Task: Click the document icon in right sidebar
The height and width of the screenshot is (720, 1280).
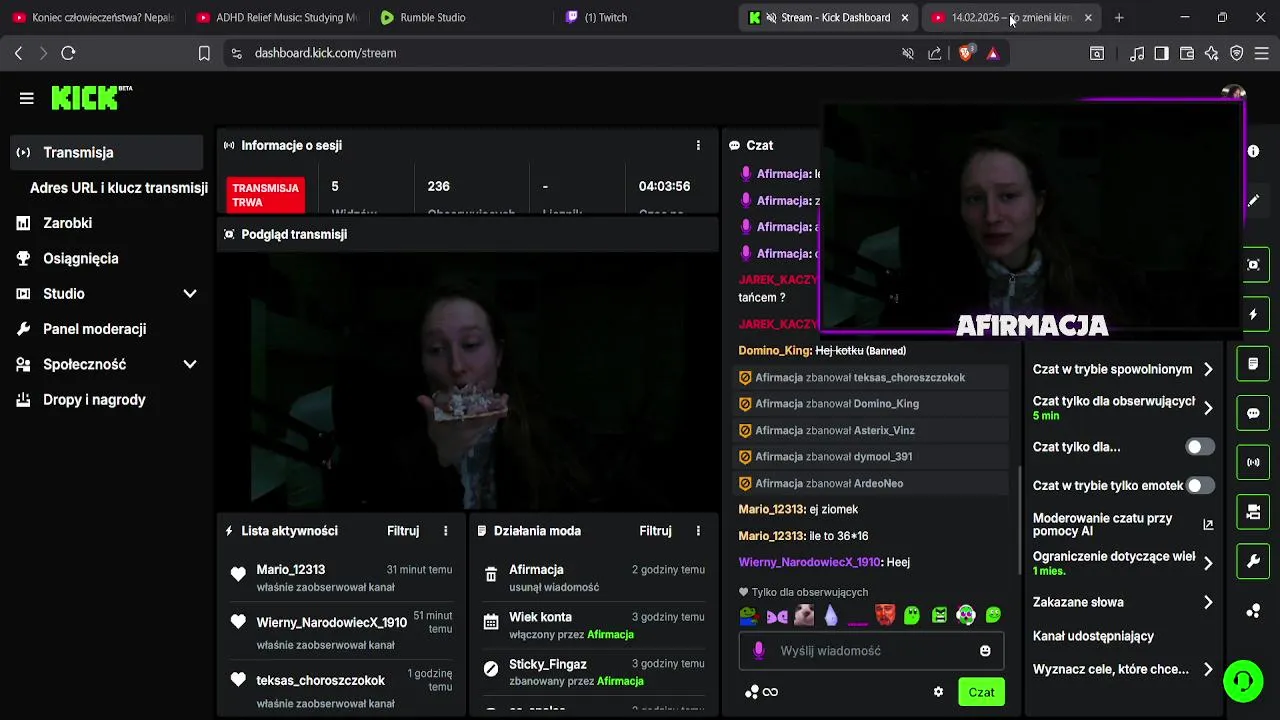Action: click(1253, 364)
